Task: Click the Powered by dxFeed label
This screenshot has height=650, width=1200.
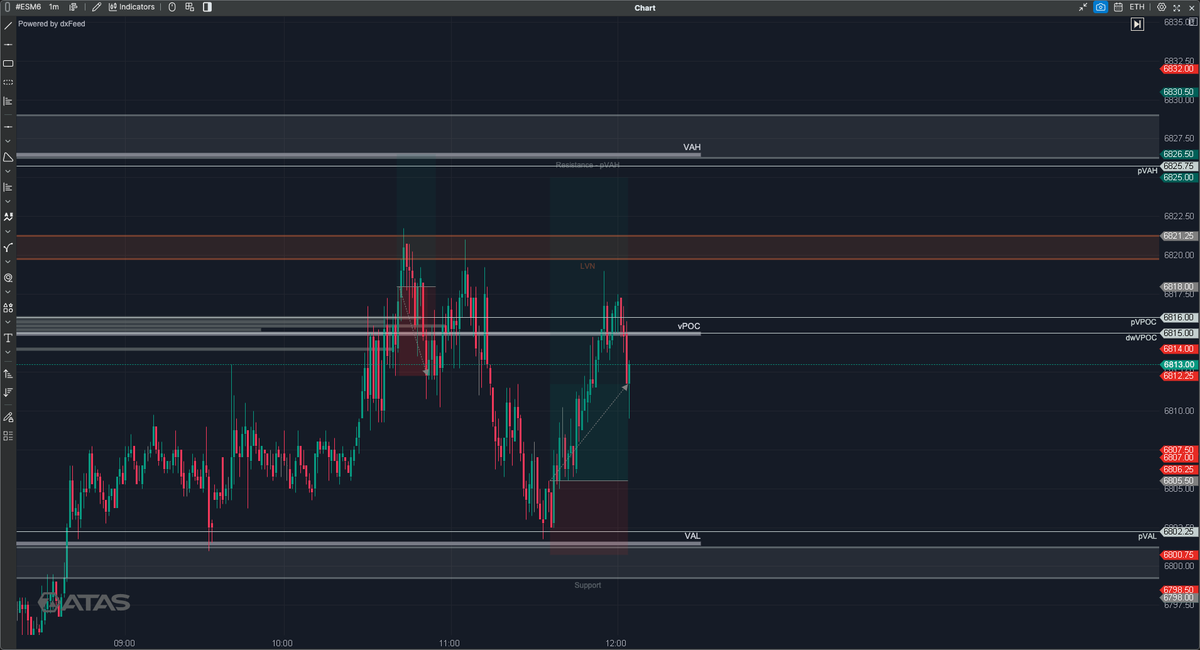Action: [x=52, y=23]
